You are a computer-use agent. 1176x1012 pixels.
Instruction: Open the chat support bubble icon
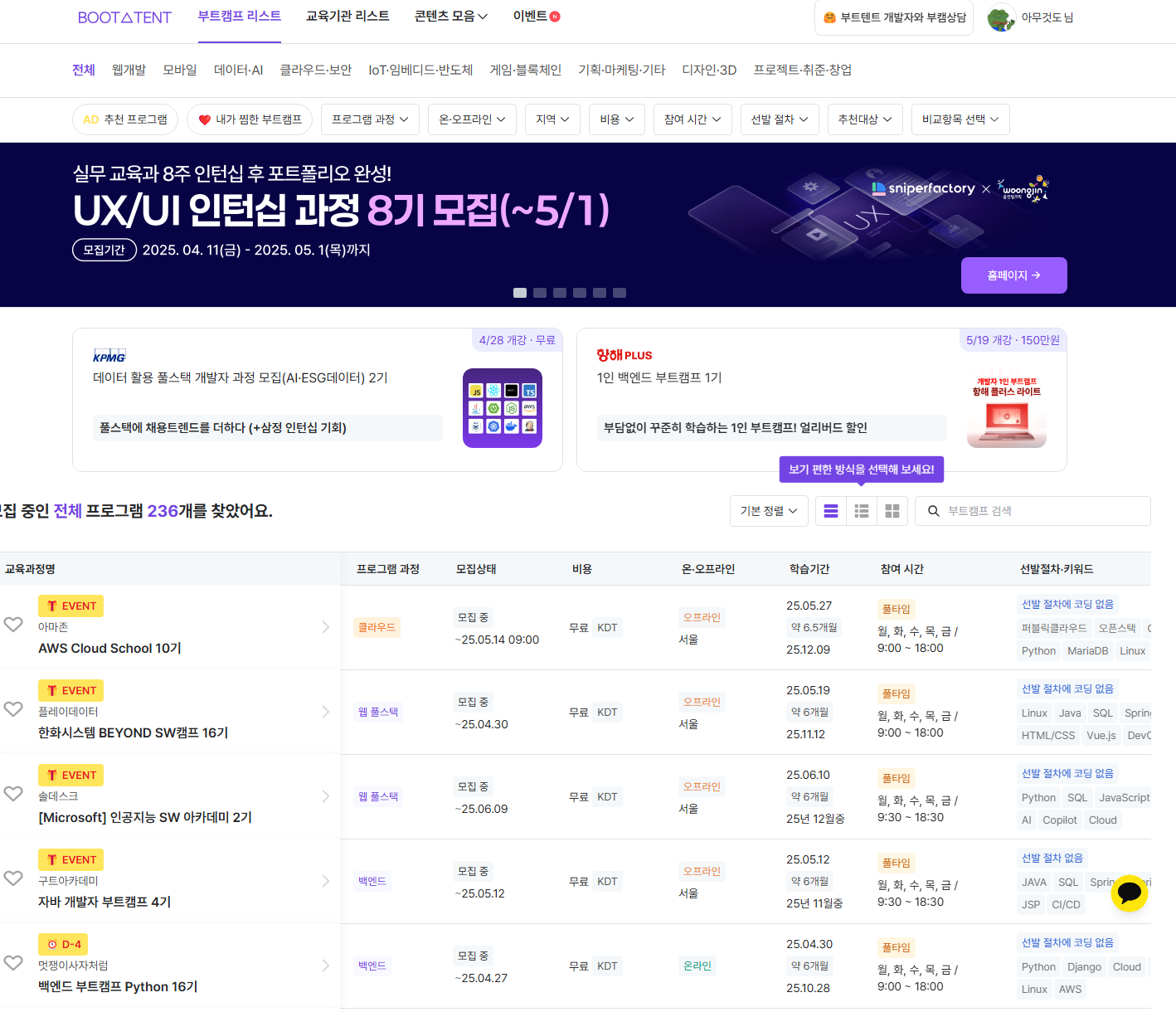[1129, 893]
